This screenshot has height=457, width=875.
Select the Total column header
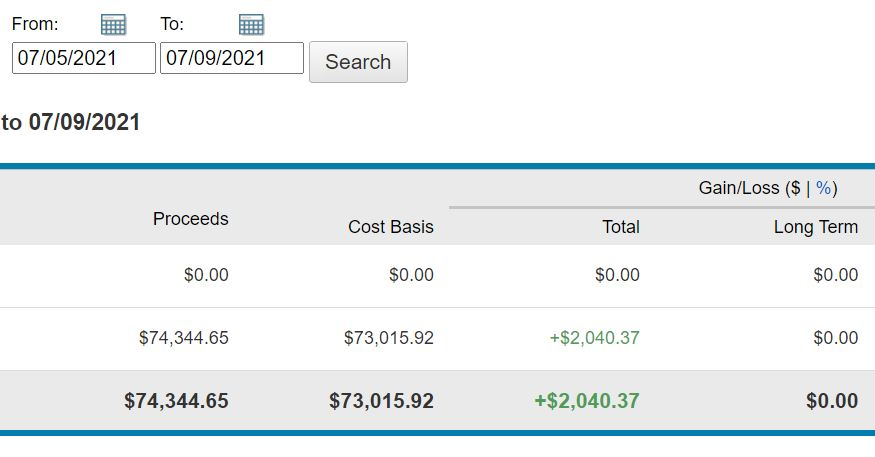620,227
